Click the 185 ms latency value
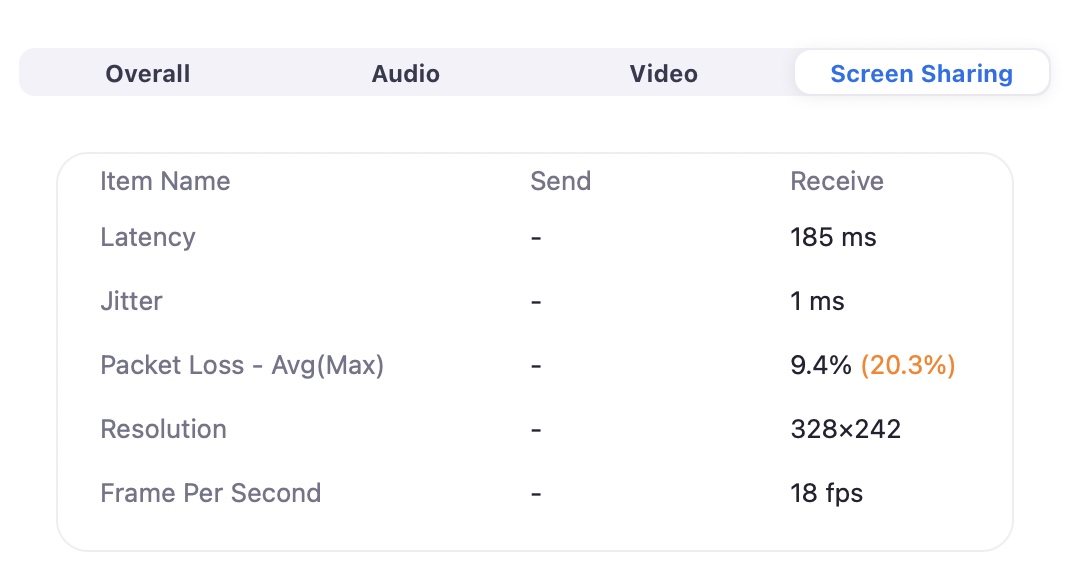 [x=833, y=237]
